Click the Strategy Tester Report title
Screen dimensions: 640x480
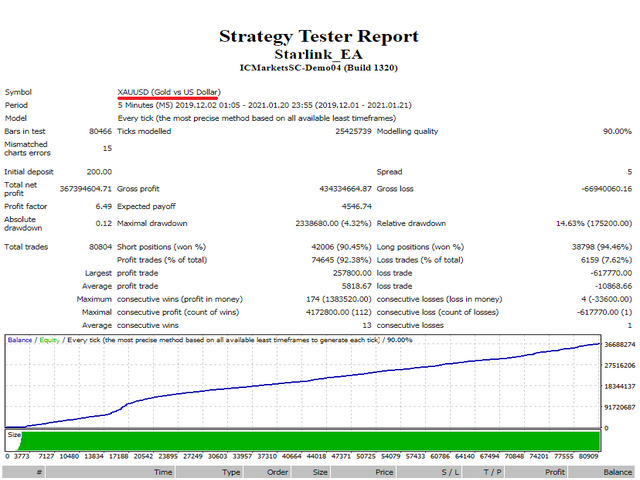(320, 36)
